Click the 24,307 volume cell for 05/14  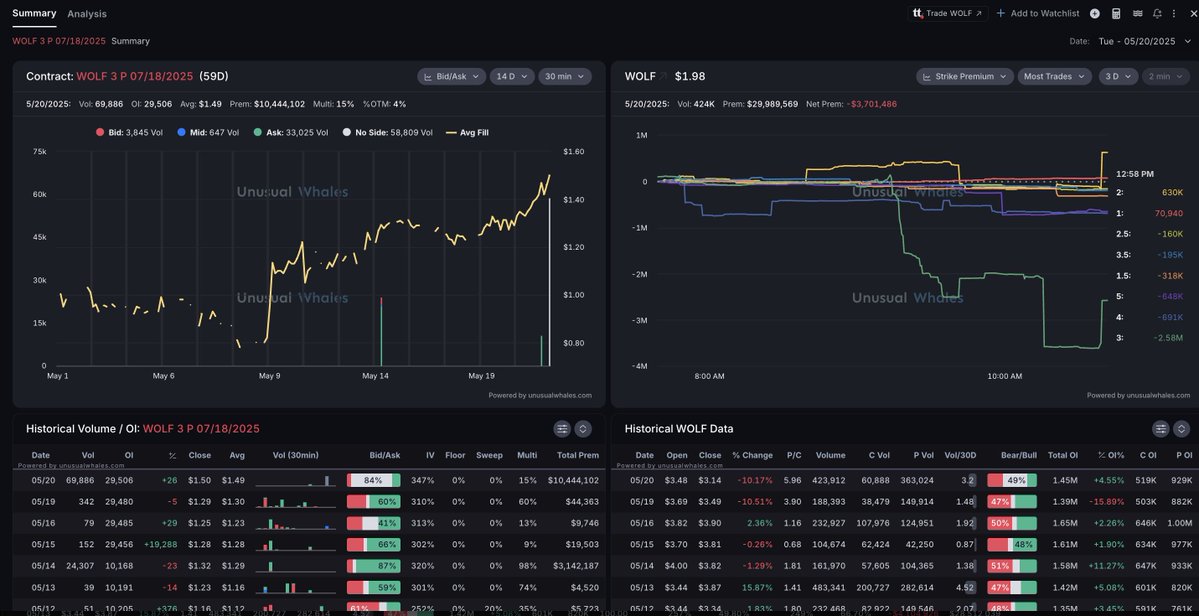[80, 566]
